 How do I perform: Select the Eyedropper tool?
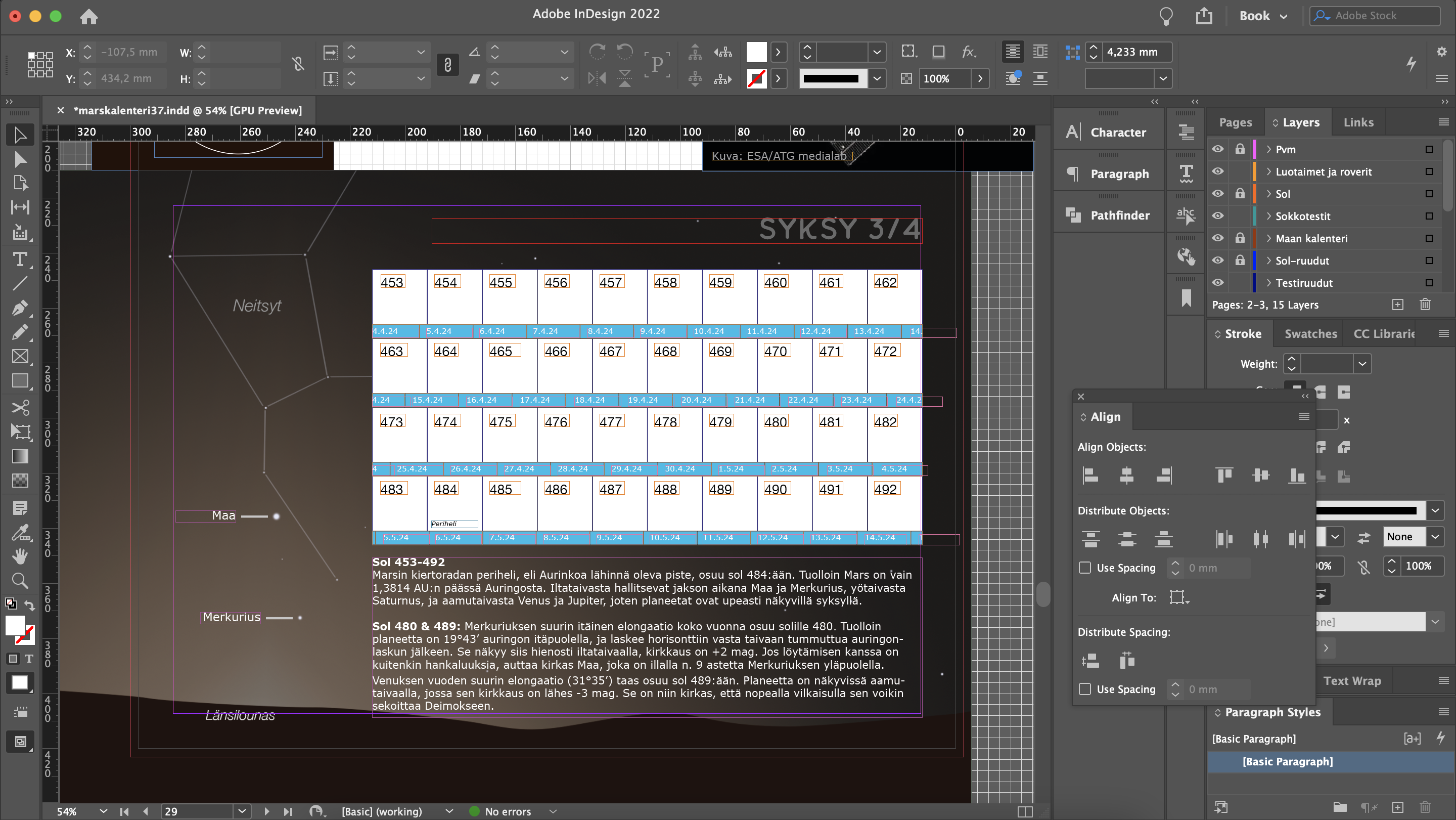(x=20, y=533)
